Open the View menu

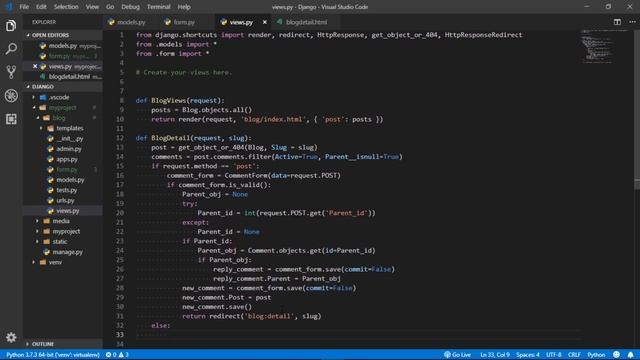(92, 7)
